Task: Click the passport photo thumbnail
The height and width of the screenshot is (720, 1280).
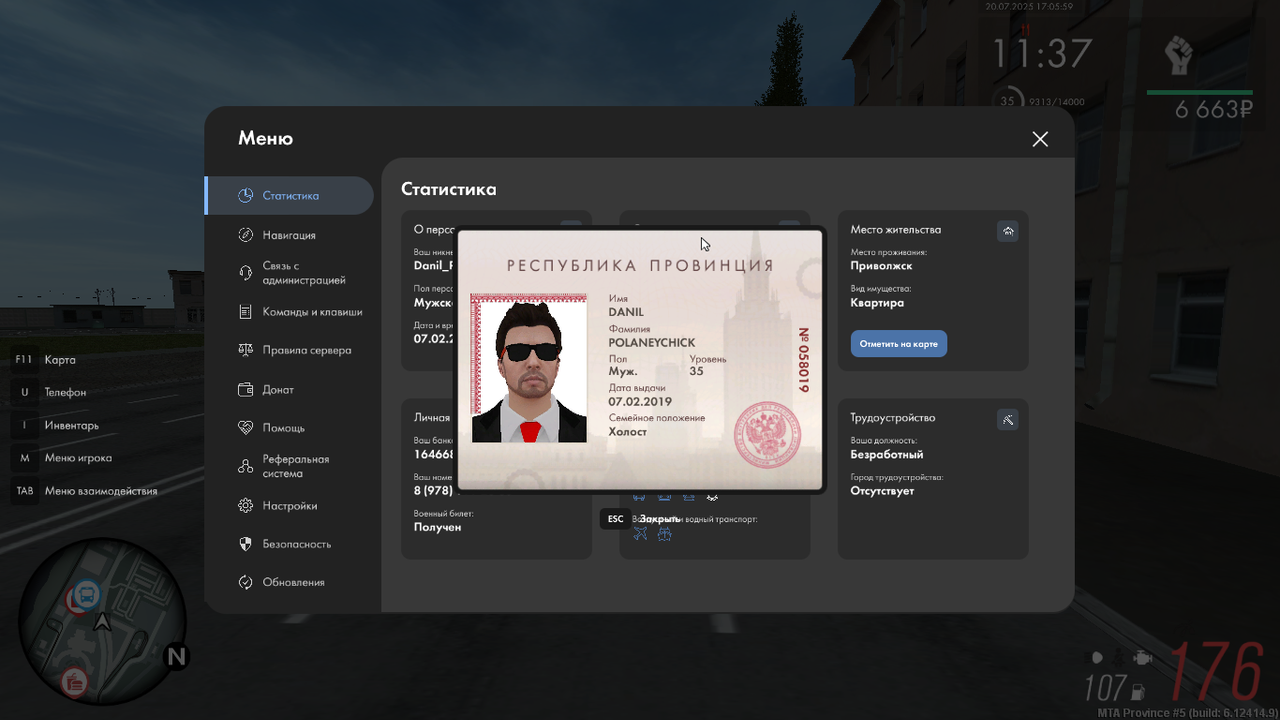Action: (x=529, y=368)
